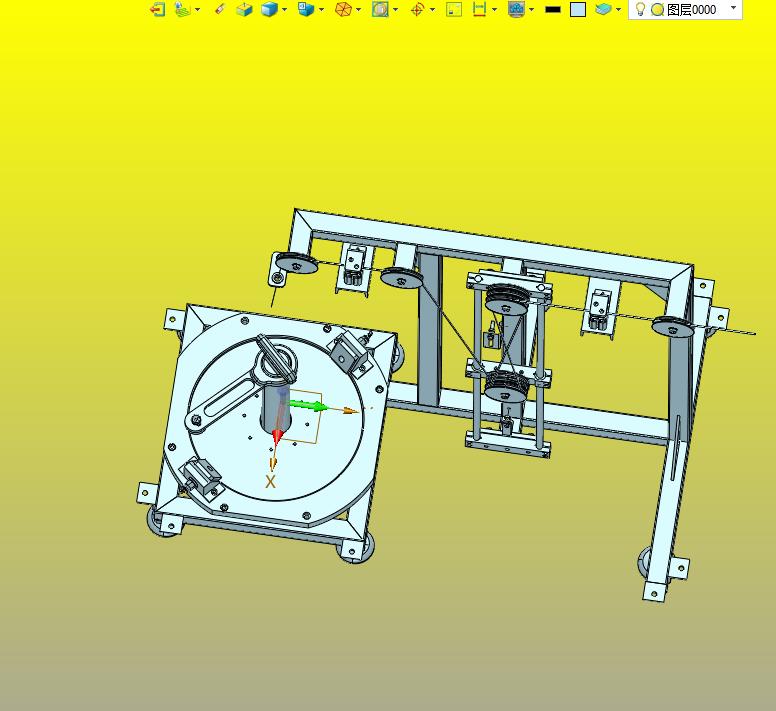
Task: Open the layers manager dropdown arrow
Action: (618, 9)
